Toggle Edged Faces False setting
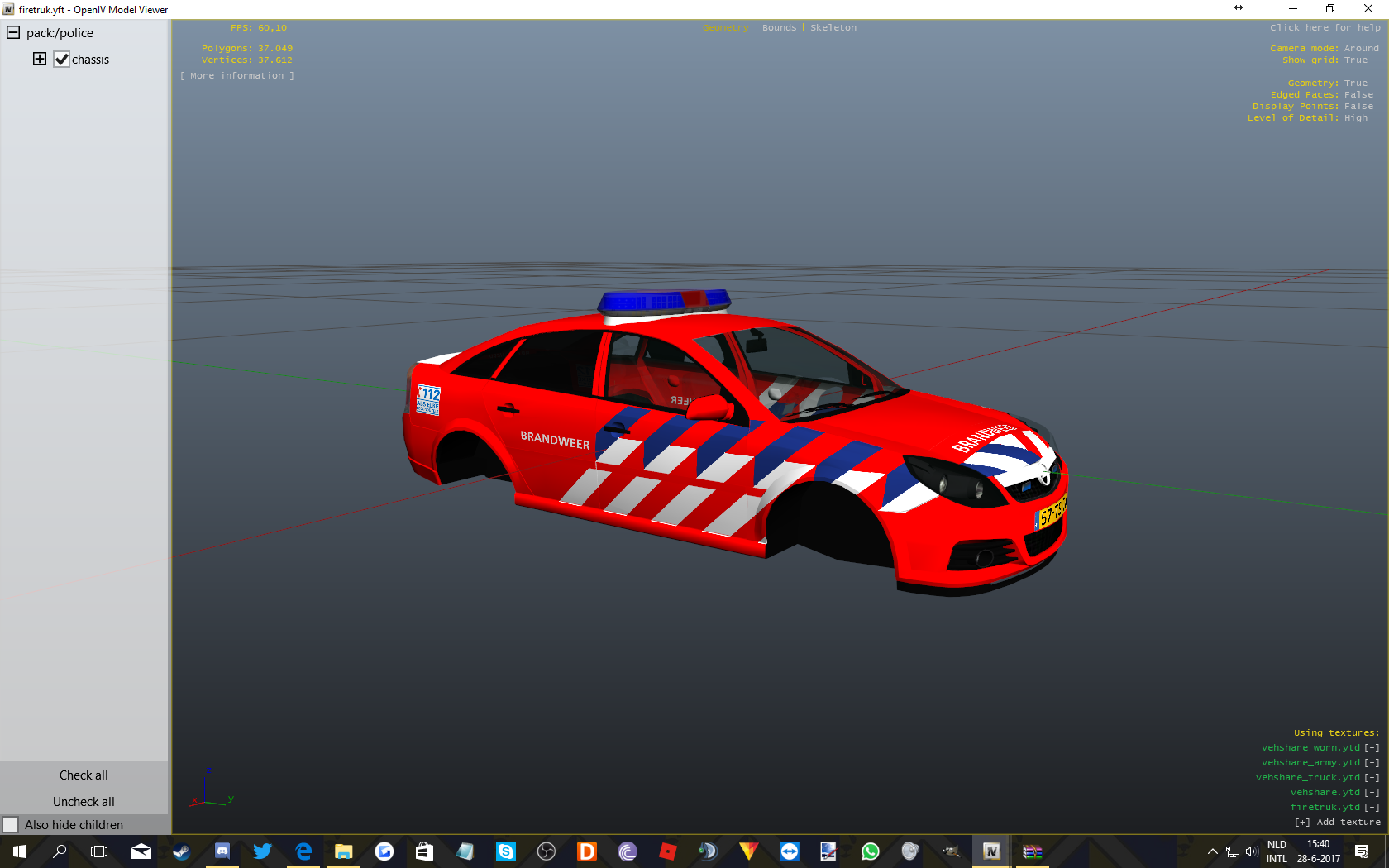1389x868 pixels. tap(1322, 95)
